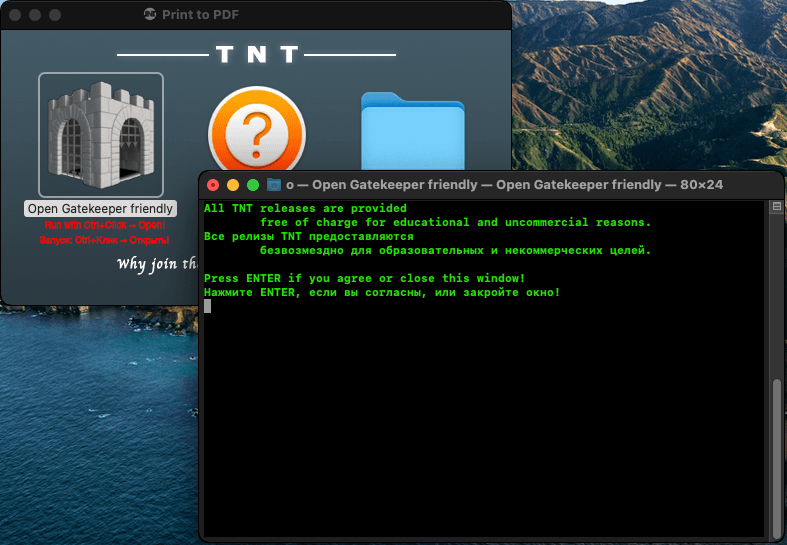Image resolution: width=787 pixels, height=545 pixels.
Task: Open the orange question mark help icon
Action: point(257,128)
